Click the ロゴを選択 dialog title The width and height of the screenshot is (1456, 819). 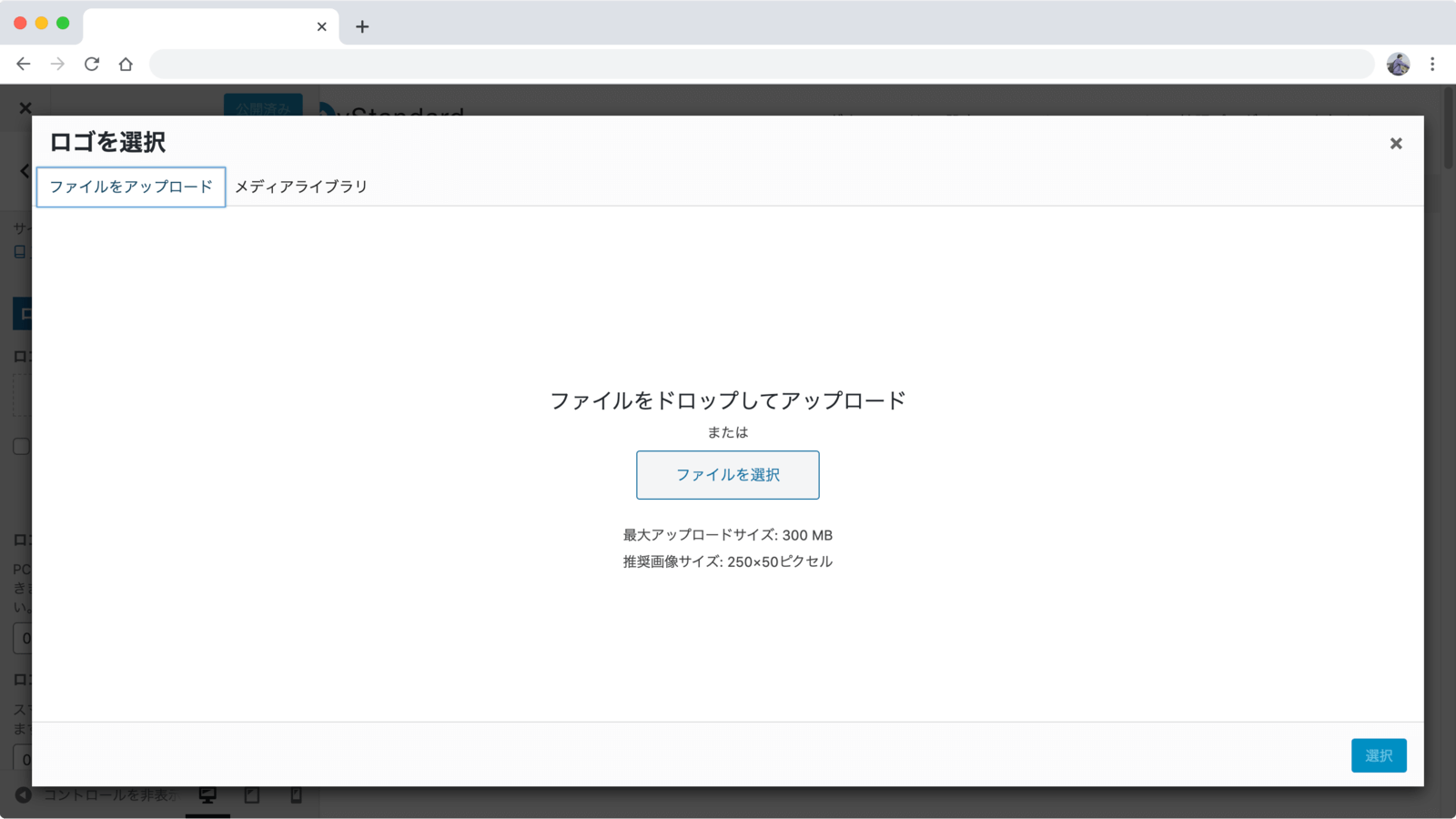click(107, 142)
